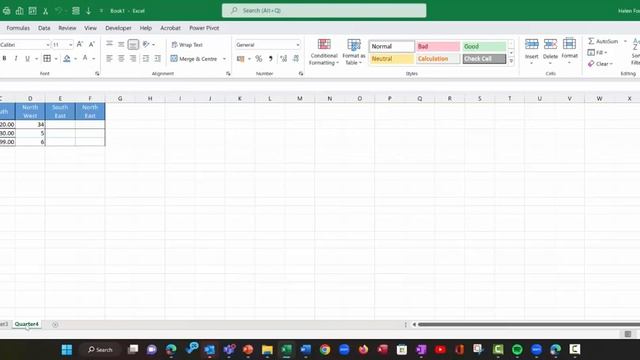640x360 pixels.
Task: Open the Developer ribbon tab
Action: click(x=118, y=28)
